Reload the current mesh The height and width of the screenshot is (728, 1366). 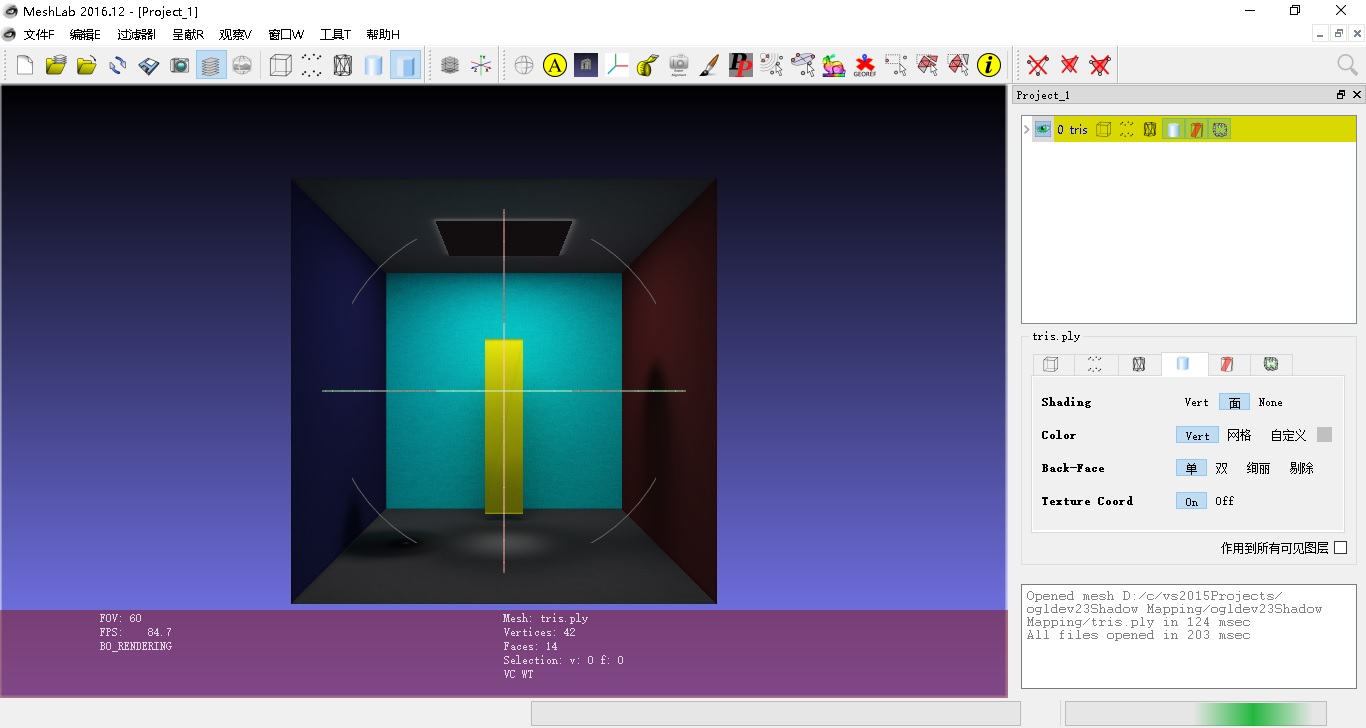[x=118, y=66]
